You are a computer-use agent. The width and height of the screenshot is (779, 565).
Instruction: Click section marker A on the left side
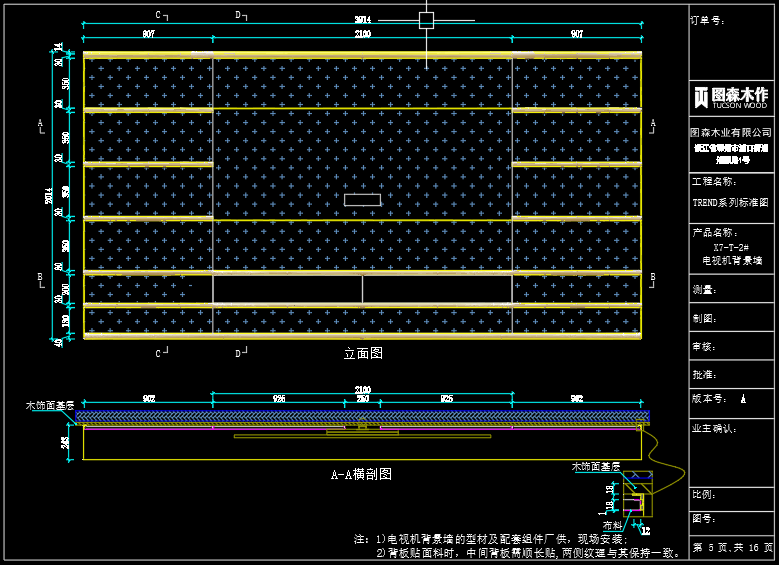40,123
